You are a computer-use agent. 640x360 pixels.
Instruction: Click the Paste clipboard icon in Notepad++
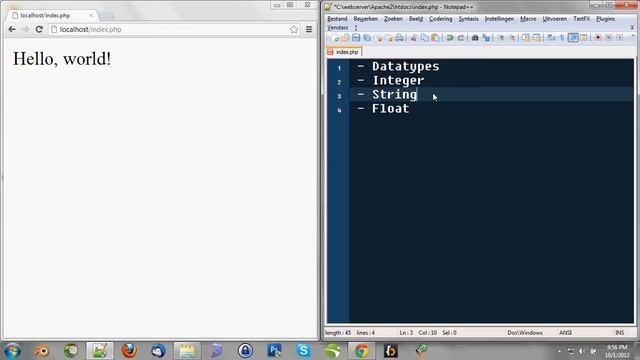(436, 38)
